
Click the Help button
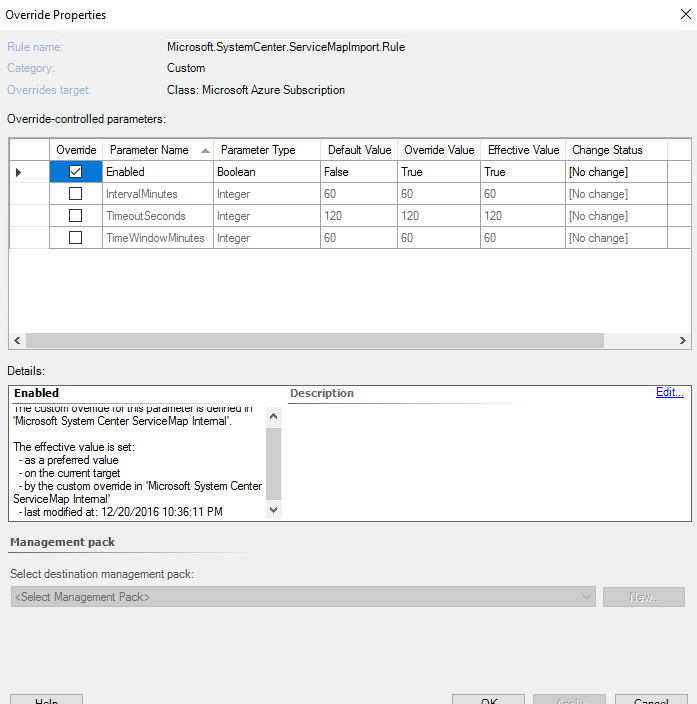(x=46, y=700)
